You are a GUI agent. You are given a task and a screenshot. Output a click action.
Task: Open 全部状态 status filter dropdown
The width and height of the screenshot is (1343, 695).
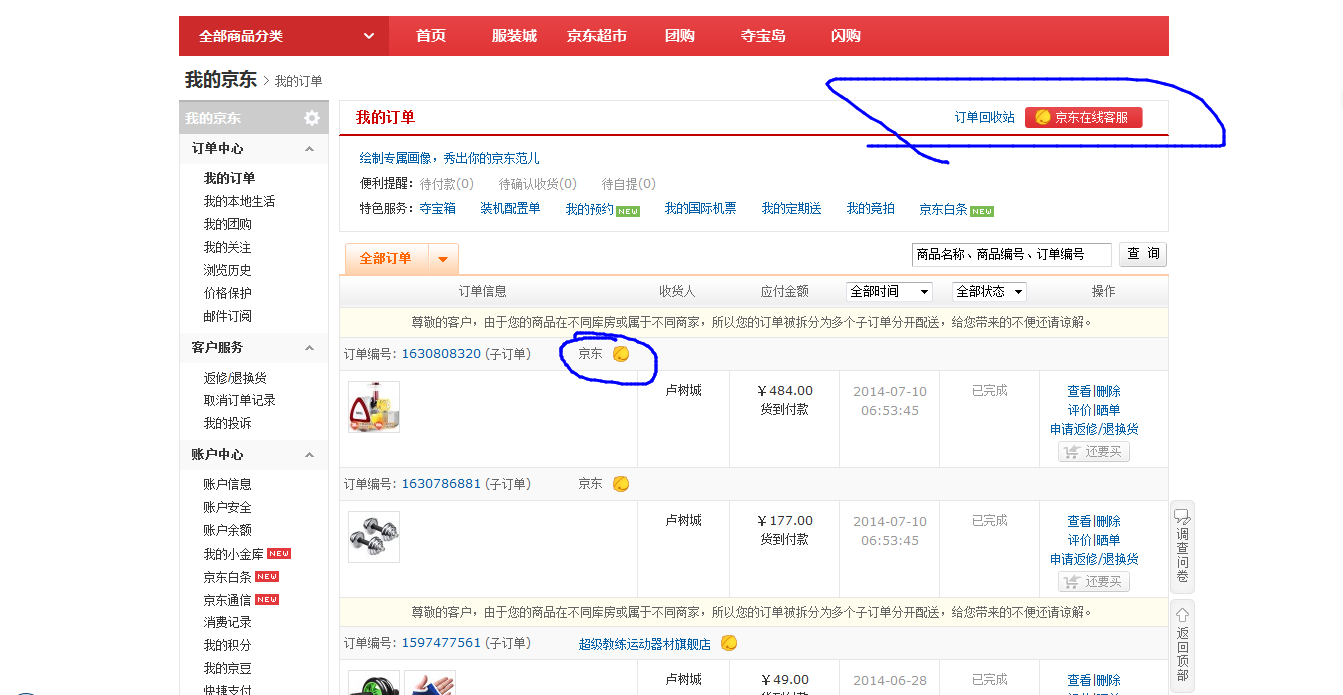pos(989,292)
